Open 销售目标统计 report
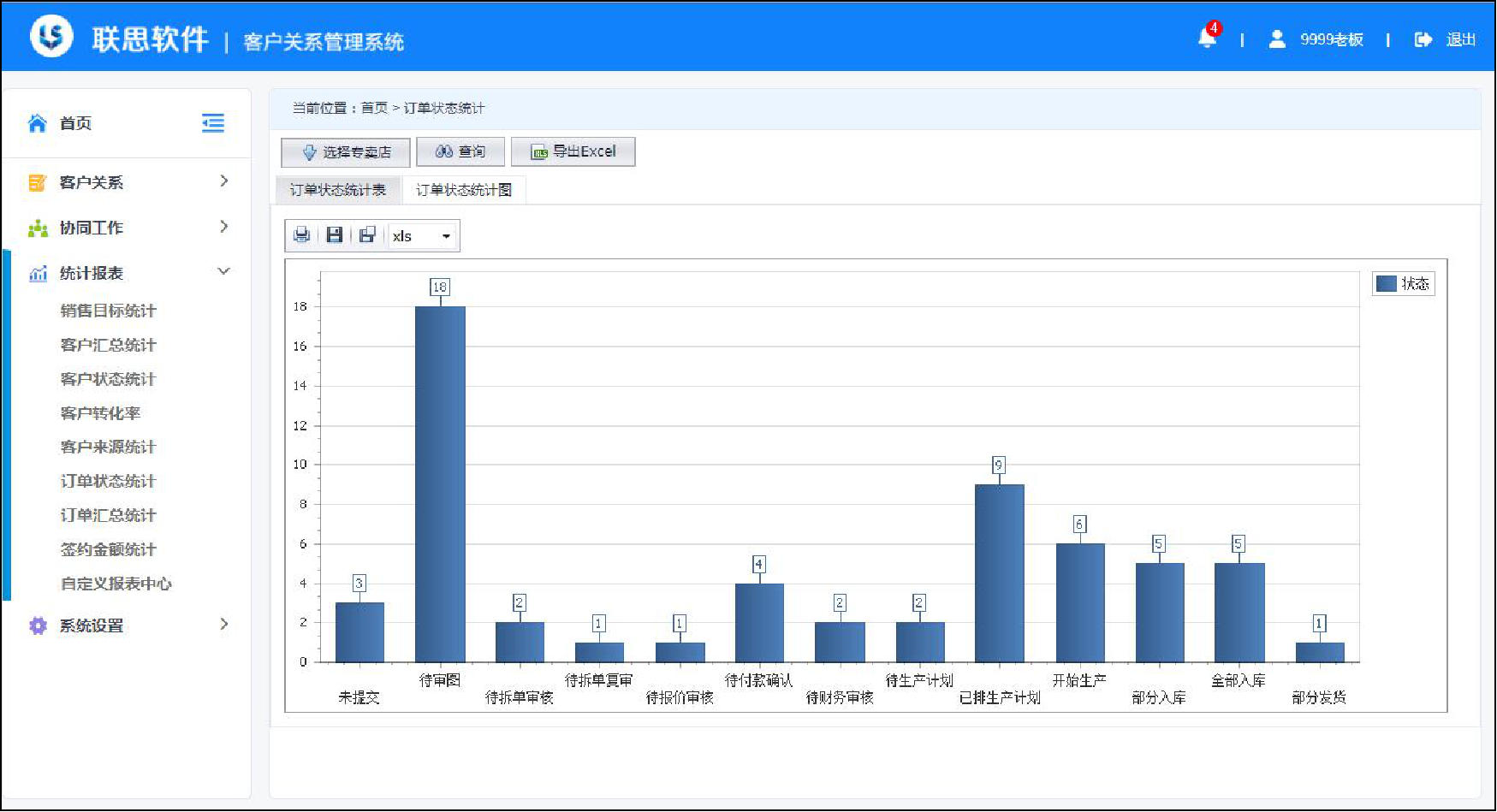This screenshot has height=812, width=1497. pos(108,311)
